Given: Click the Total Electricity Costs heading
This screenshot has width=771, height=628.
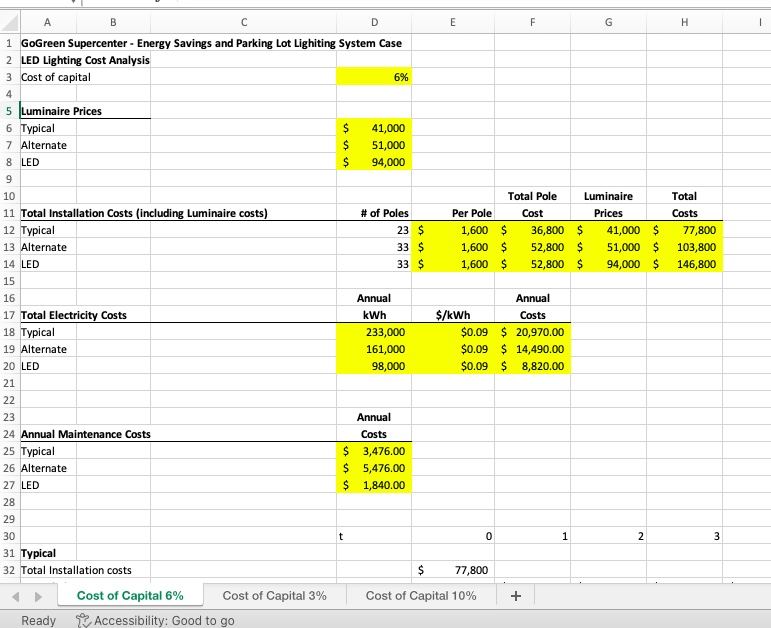Looking at the screenshot, I should pyautogui.click(x=74, y=315).
